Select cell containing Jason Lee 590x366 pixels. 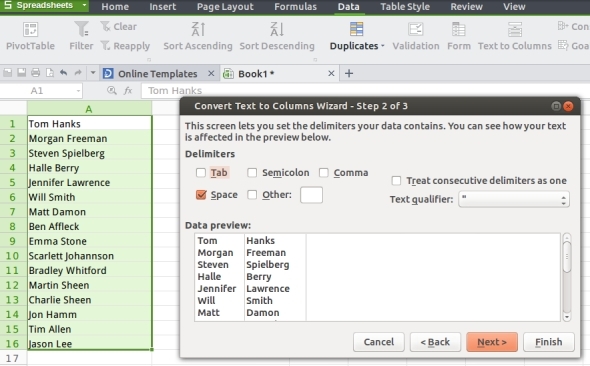pos(90,344)
